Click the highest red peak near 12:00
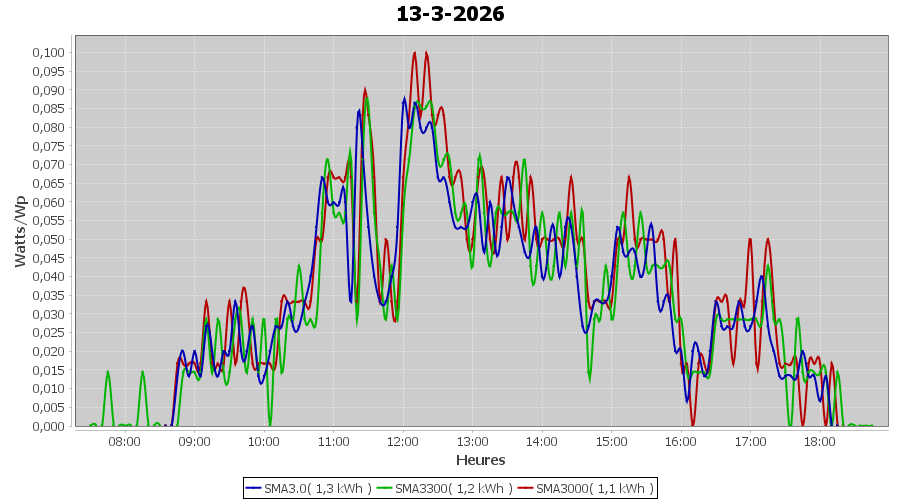 click(414, 53)
